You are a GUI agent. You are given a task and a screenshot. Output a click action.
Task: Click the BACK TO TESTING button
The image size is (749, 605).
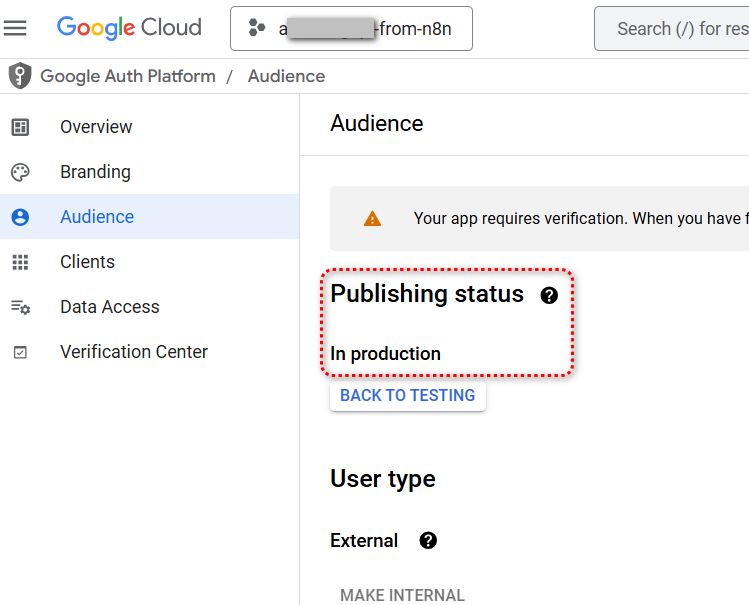408,395
